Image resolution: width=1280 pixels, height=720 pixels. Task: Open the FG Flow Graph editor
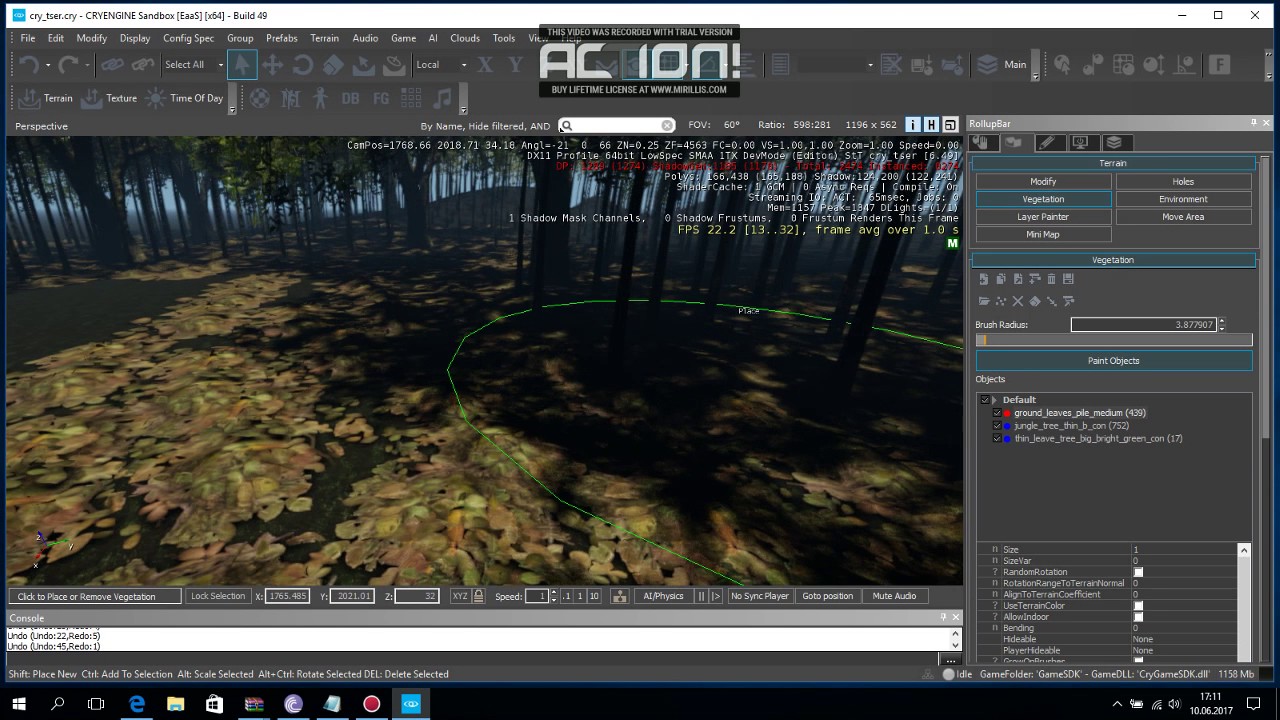pos(381,98)
